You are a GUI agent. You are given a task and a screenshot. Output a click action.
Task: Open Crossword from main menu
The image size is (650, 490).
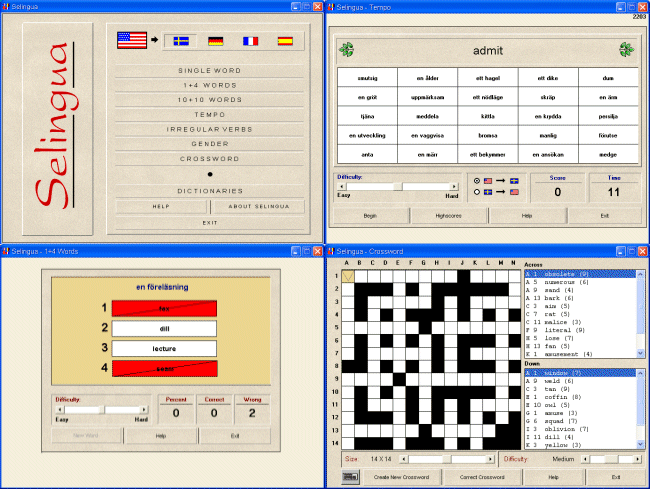[x=210, y=159]
